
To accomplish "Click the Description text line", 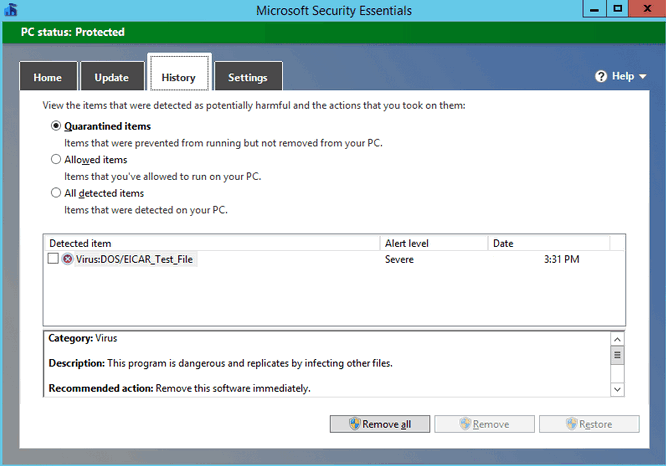I will pos(220,363).
